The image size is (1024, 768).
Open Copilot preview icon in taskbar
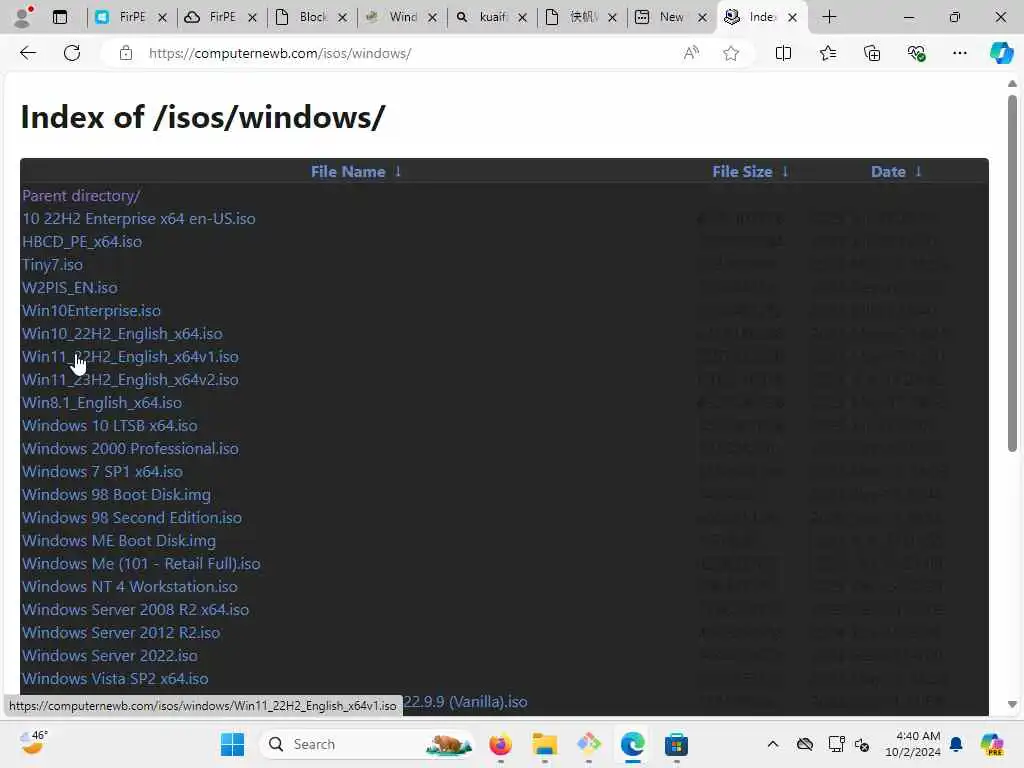click(x=991, y=744)
